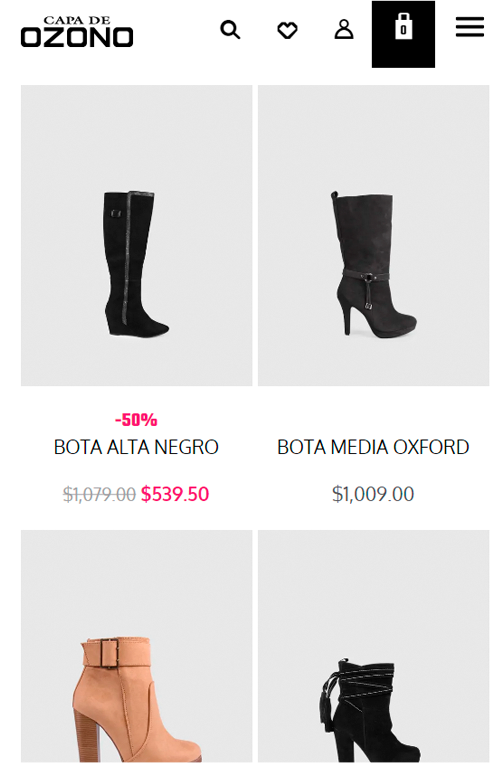Viewport: 504px width, 763px height.
Task: Click the zero item count on the bag
Action: pos(403,30)
